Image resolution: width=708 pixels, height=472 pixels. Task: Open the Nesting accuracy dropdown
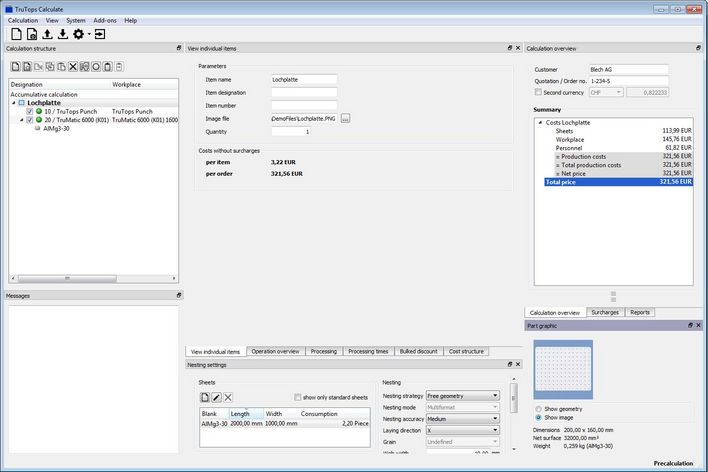tap(463, 419)
